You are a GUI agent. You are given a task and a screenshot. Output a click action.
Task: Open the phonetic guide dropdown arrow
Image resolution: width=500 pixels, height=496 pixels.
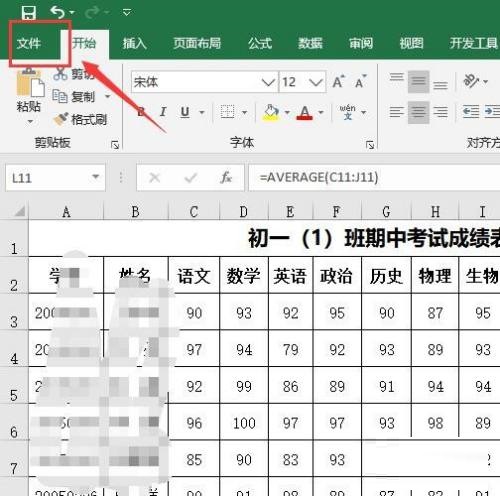[x=364, y=113]
